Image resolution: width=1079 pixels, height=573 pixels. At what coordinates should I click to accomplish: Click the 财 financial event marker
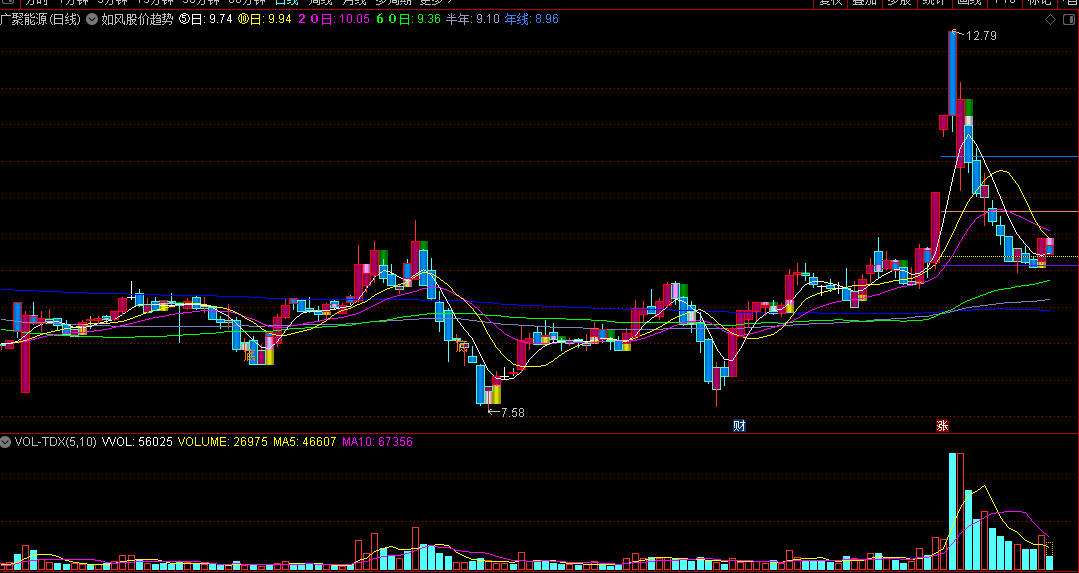pyautogui.click(x=739, y=426)
